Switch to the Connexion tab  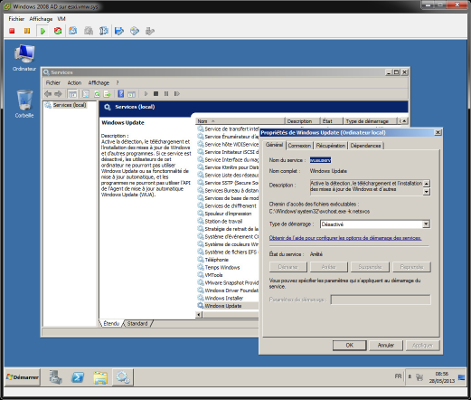click(x=299, y=146)
